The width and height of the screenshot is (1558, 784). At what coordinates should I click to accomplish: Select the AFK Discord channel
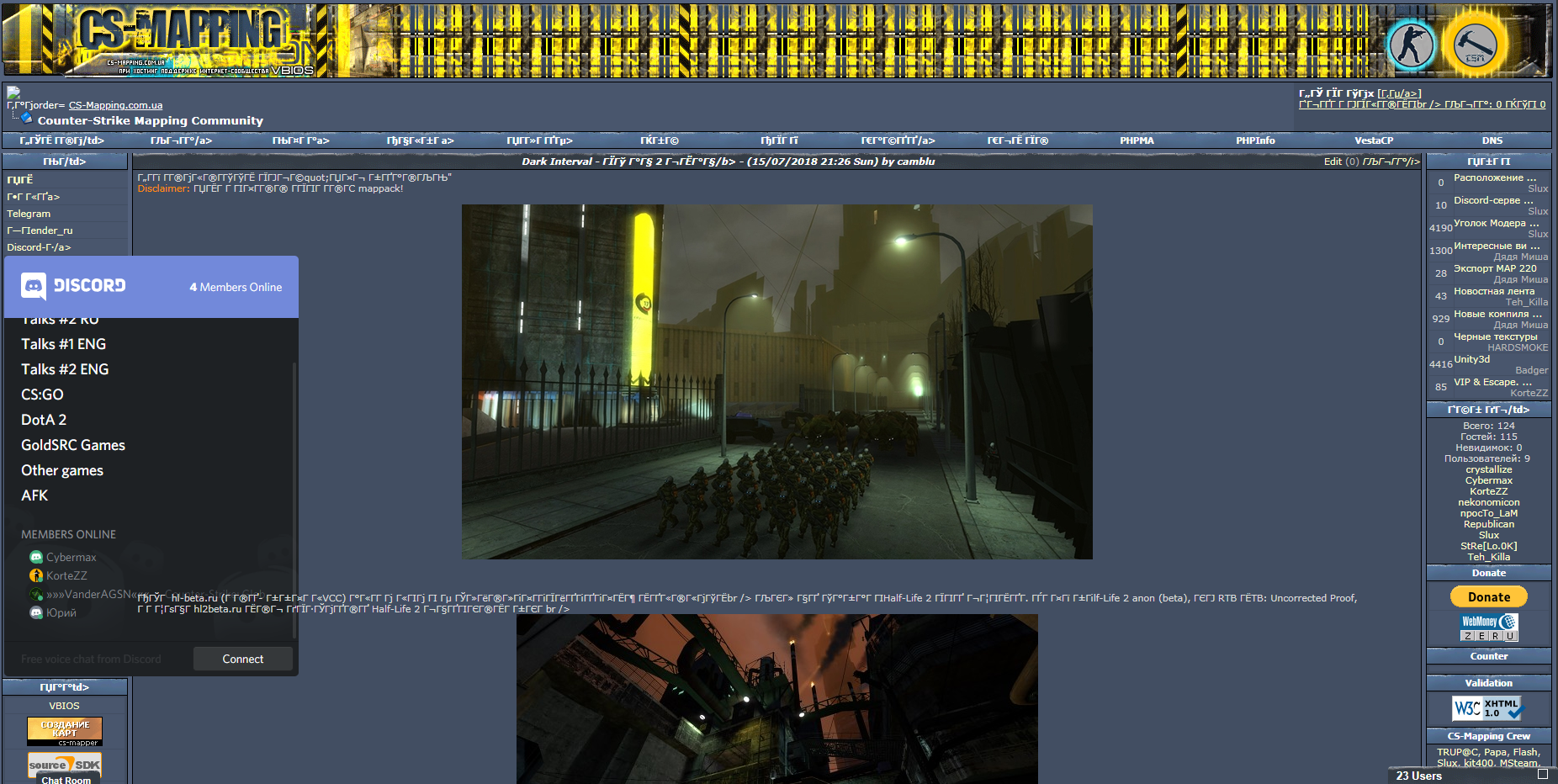pos(34,495)
